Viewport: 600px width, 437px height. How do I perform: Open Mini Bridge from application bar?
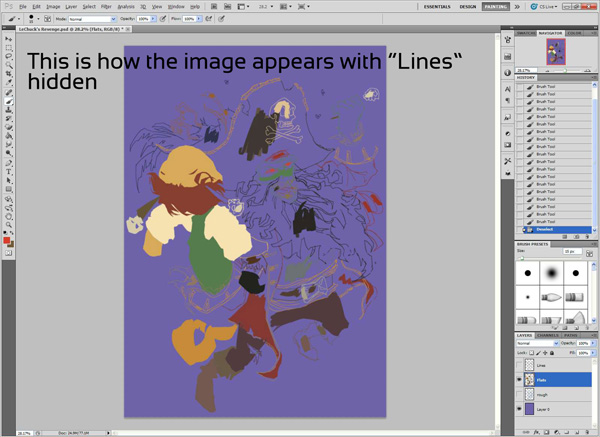tap(227, 7)
